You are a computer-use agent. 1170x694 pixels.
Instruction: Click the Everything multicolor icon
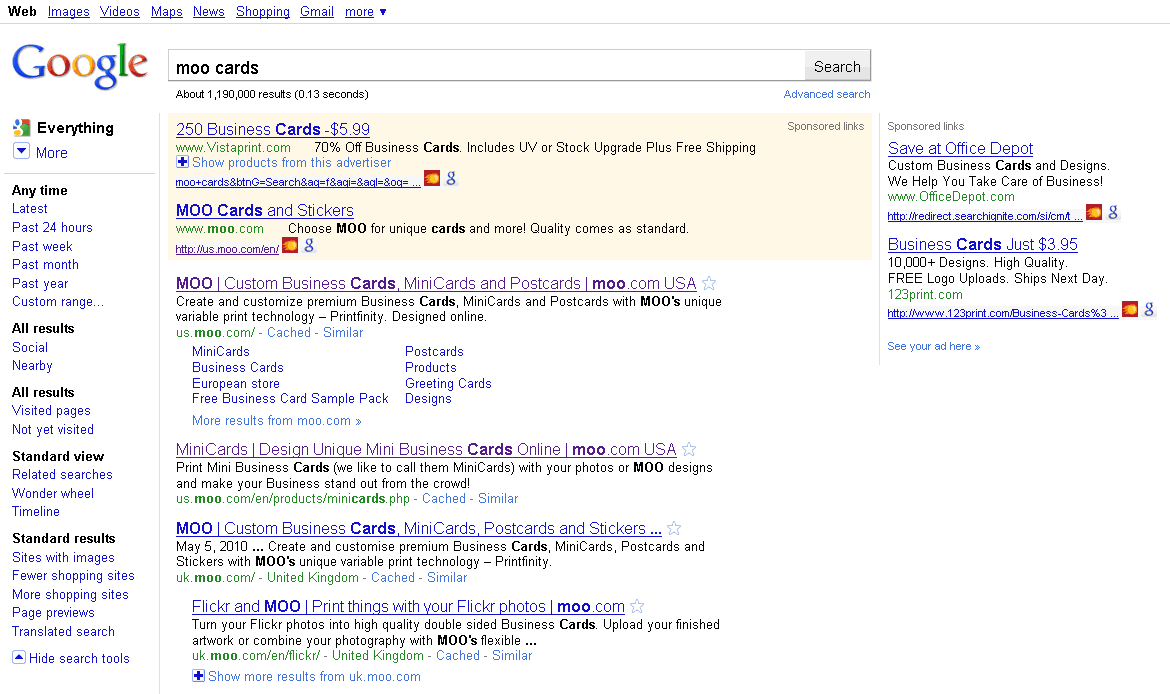pos(22,128)
